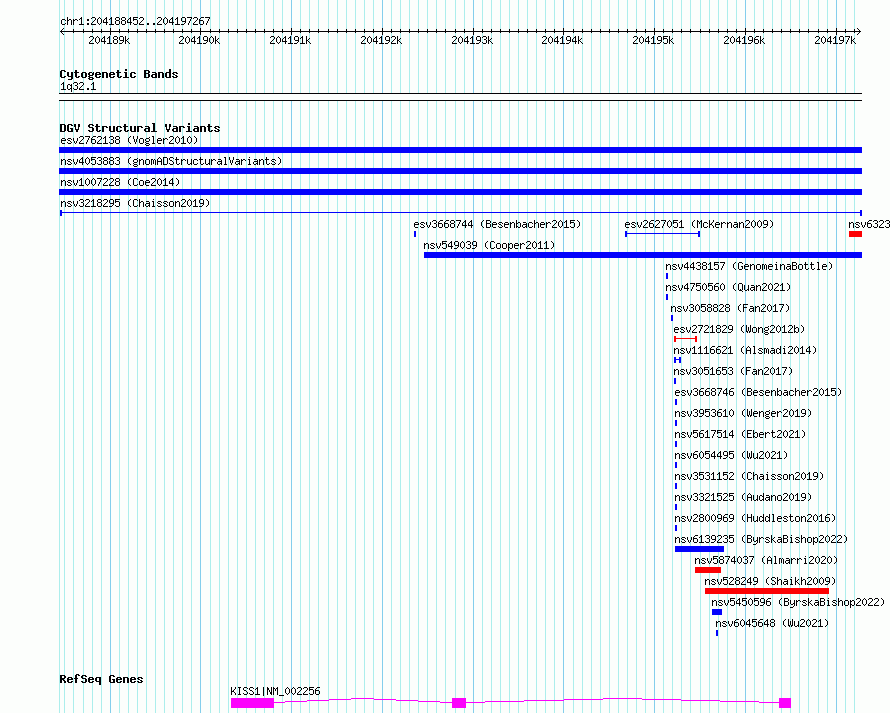Viewport: 890px width, 713px height.
Task: Select nsv5874037 (Almarri2020) label
Action: (x=766, y=560)
